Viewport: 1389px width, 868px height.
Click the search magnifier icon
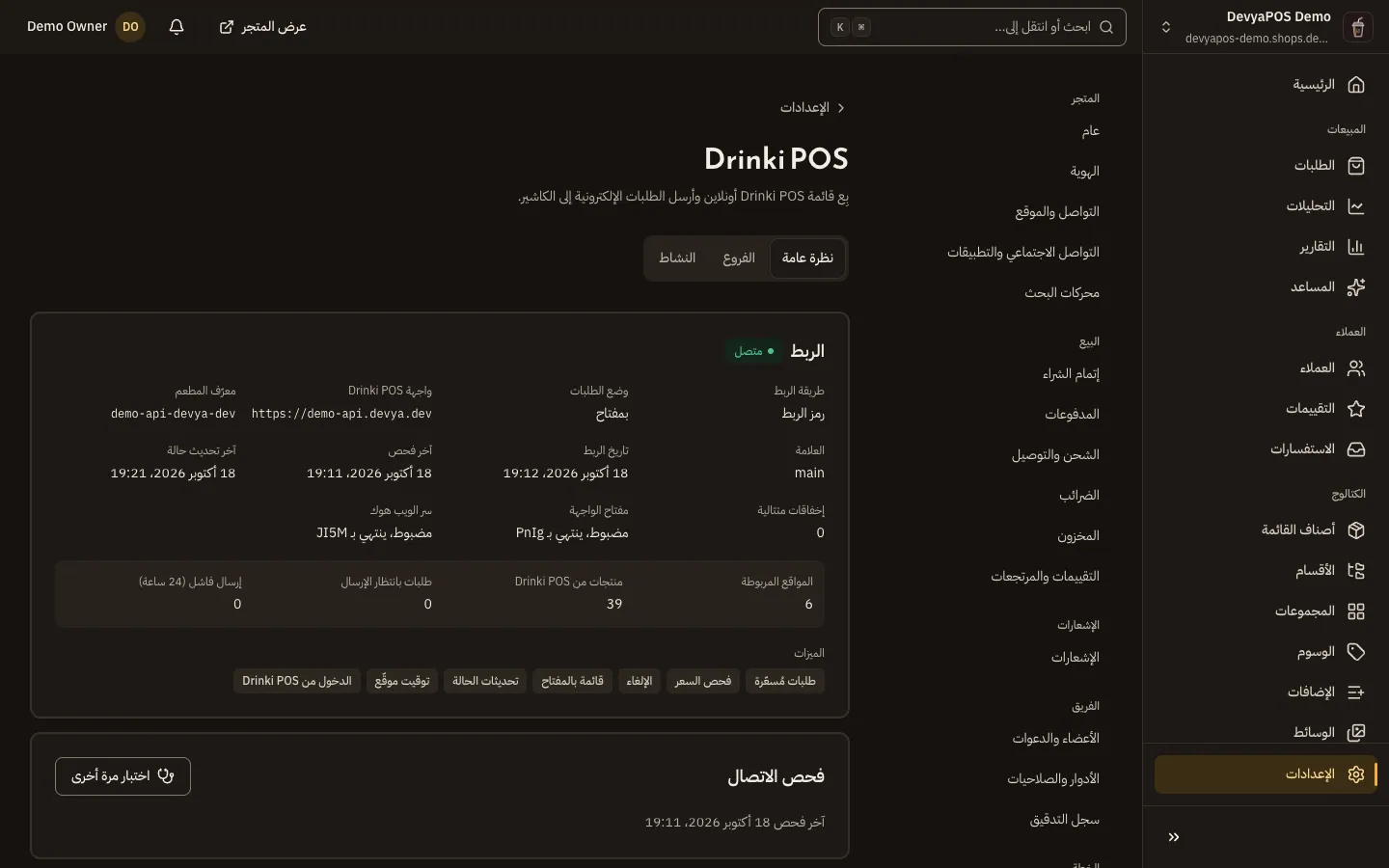click(x=1106, y=27)
